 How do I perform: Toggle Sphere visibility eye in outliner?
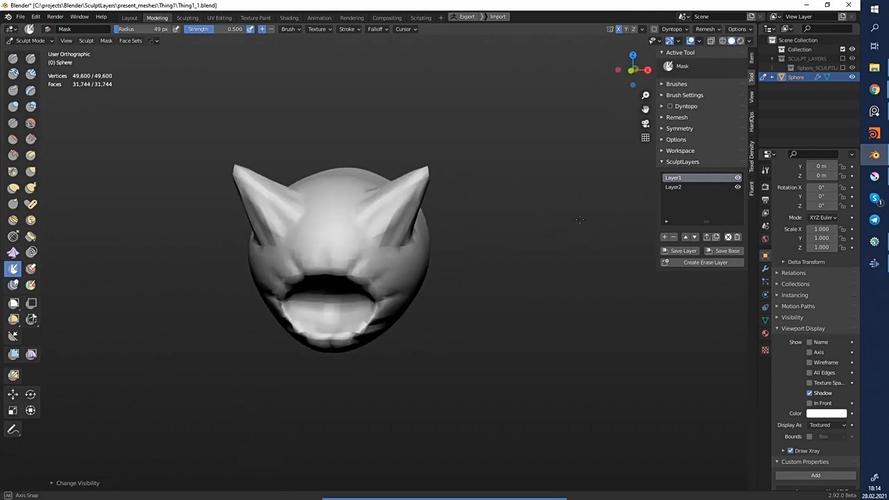coord(852,77)
